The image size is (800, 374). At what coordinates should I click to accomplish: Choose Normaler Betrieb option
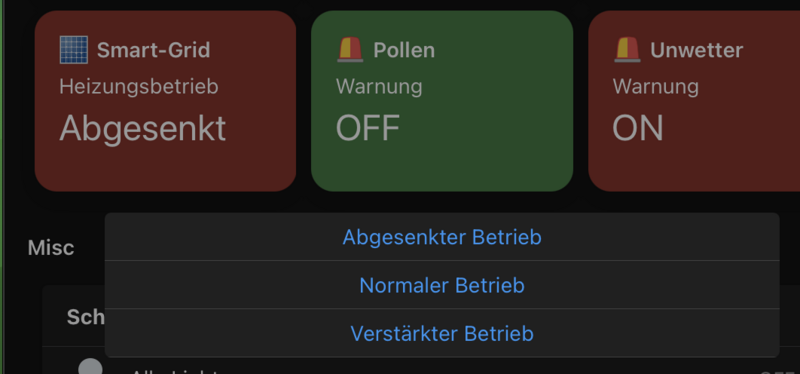tap(442, 285)
